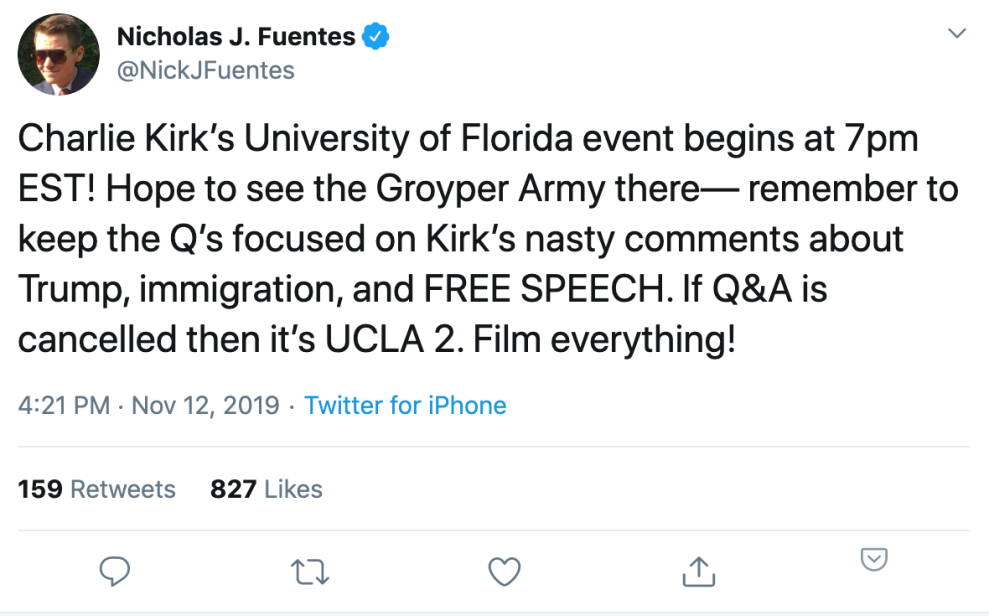Click the reply speech bubble icon
The image size is (989, 616).
(117, 571)
